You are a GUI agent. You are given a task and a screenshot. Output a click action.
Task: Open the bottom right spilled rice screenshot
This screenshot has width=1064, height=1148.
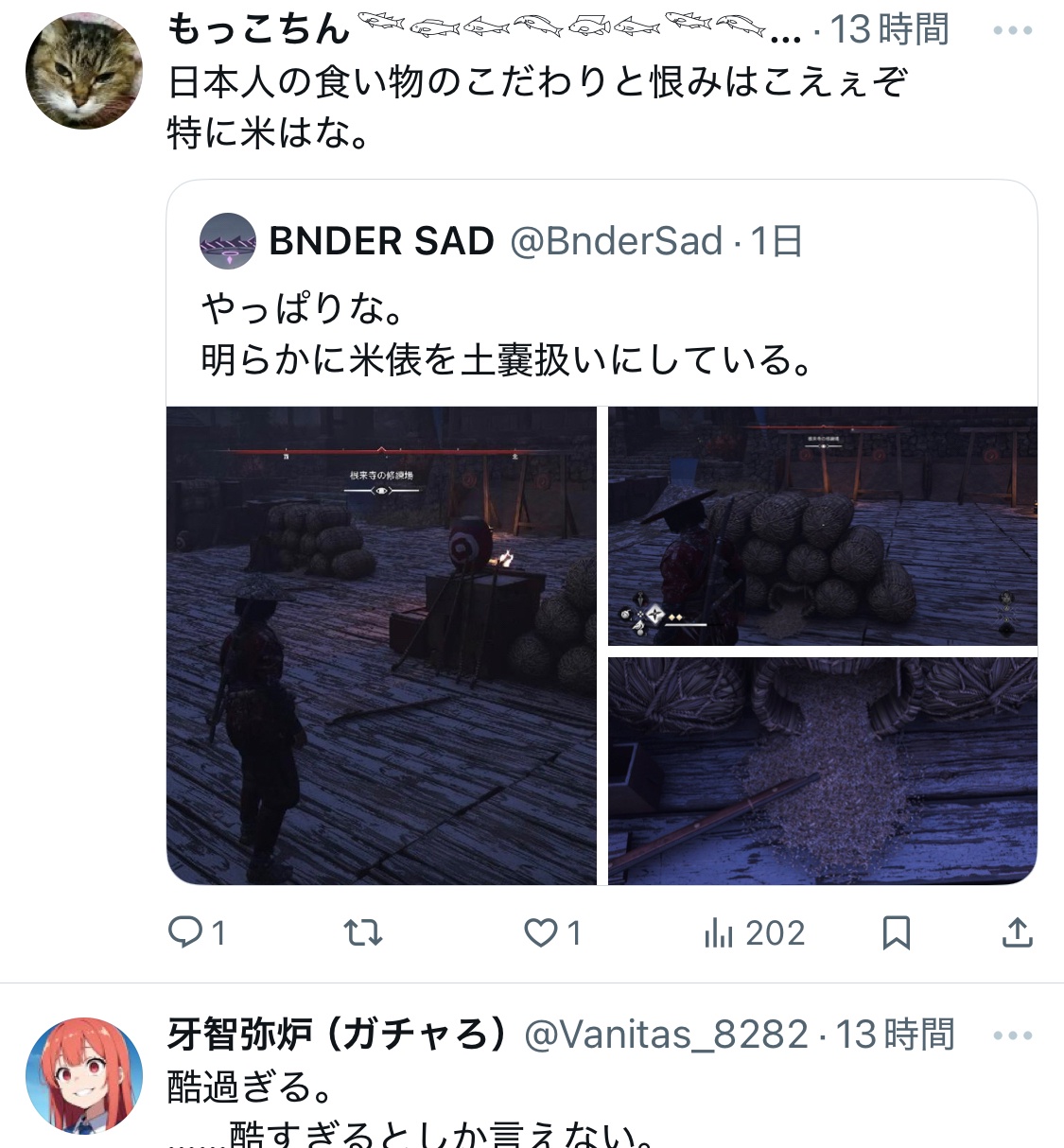[x=823, y=772]
